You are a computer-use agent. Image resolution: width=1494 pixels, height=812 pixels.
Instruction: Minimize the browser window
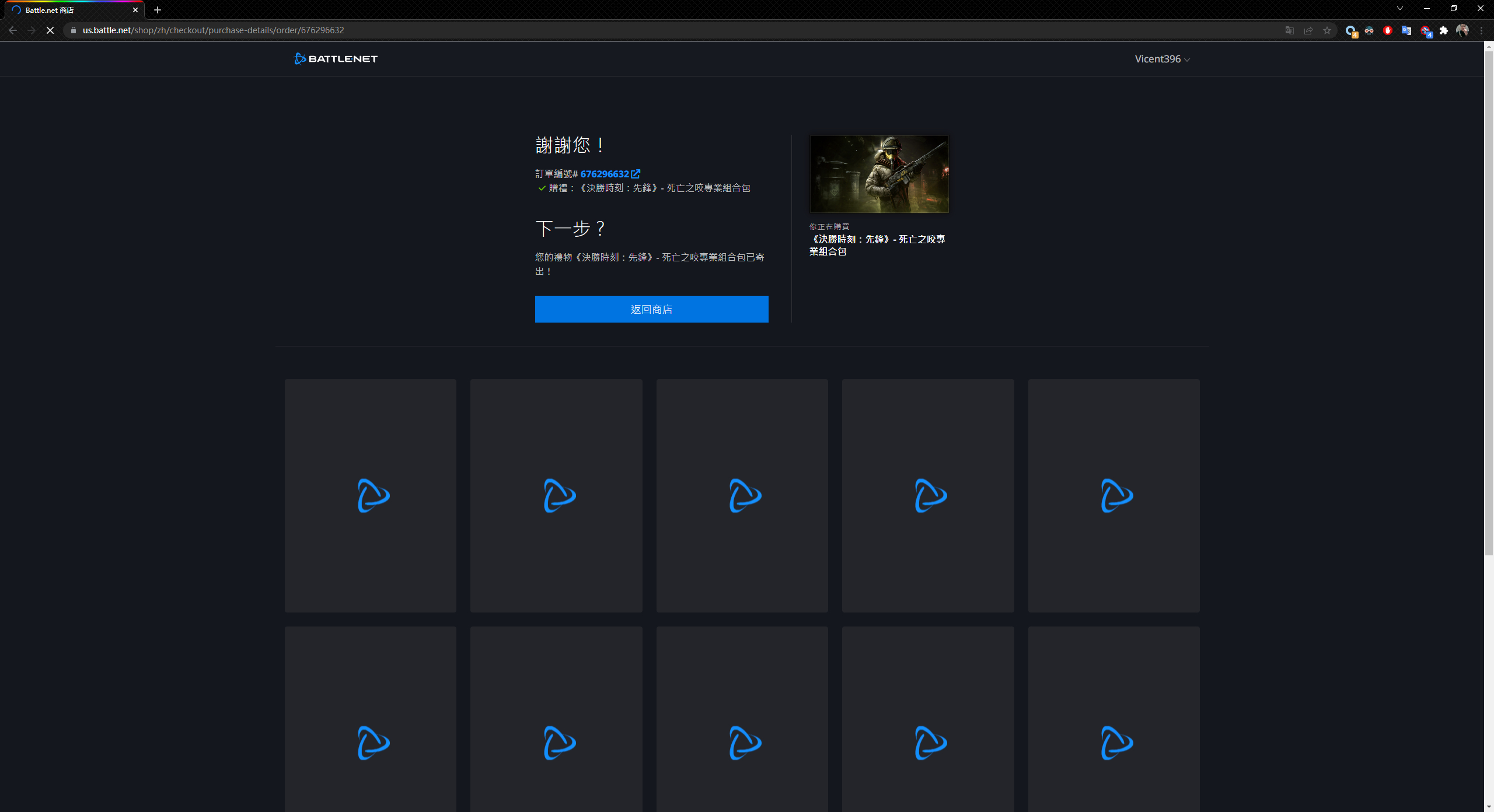pos(1427,9)
